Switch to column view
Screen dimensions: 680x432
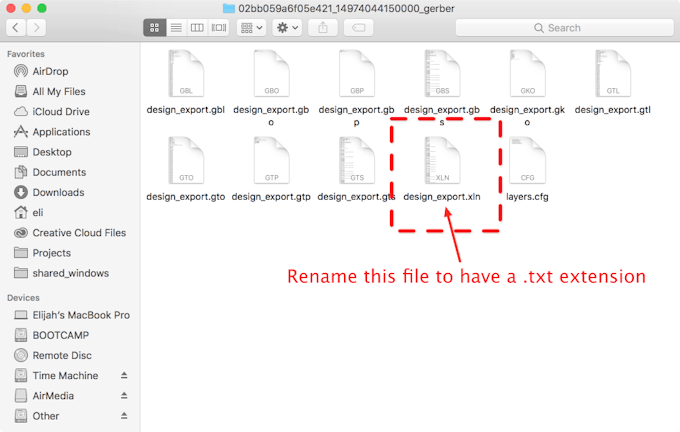[x=197, y=28]
